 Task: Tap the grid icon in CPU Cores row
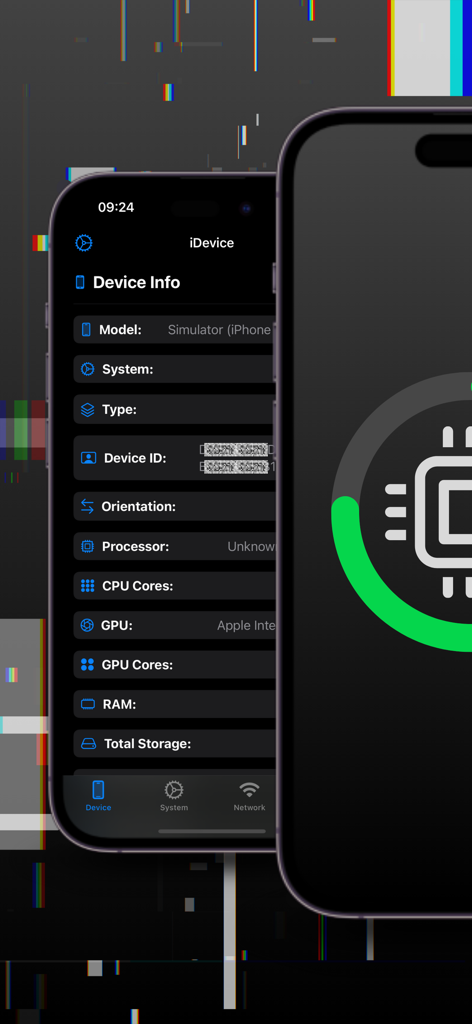point(87,586)
